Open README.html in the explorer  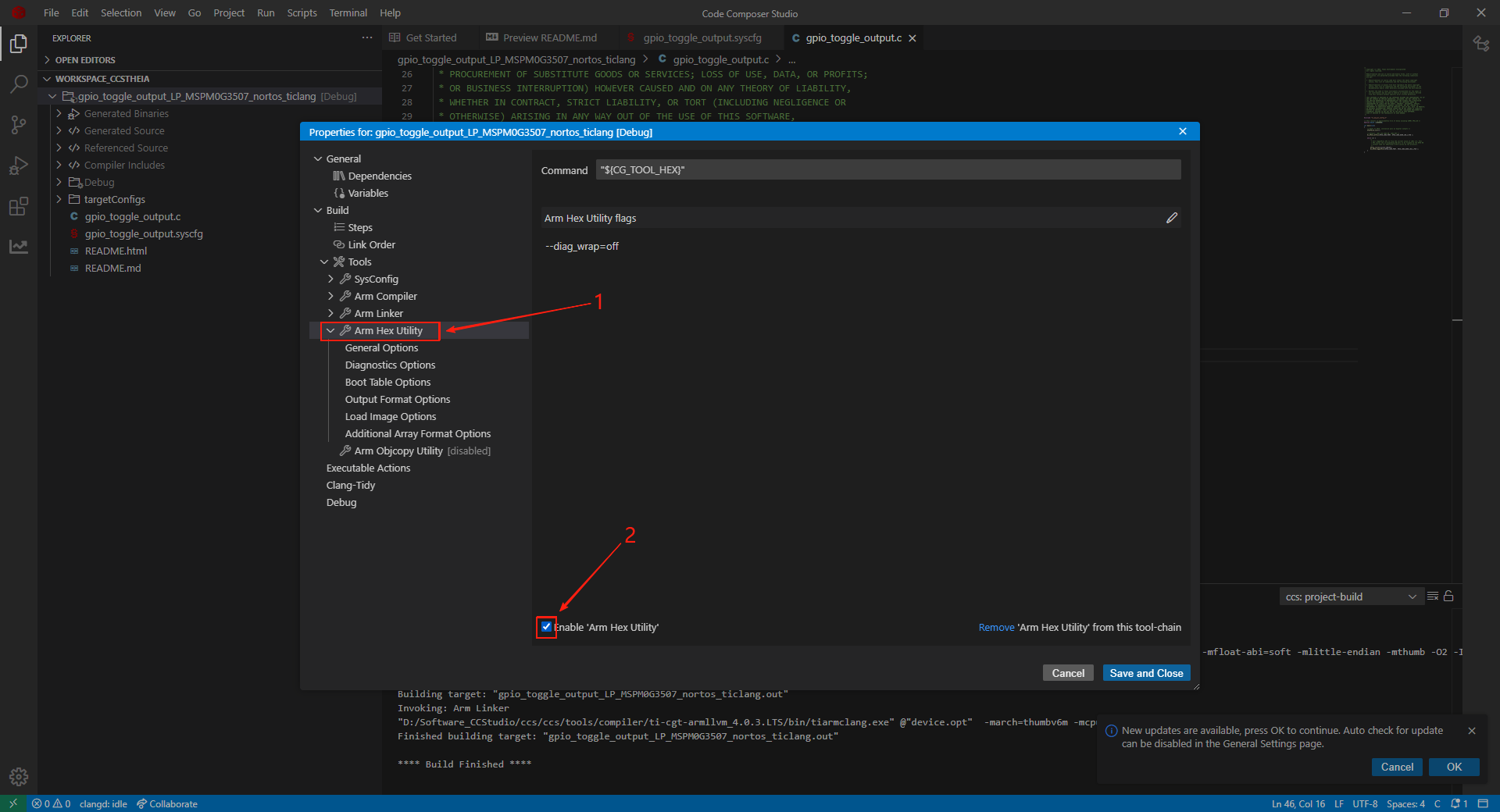click(116, 251)
